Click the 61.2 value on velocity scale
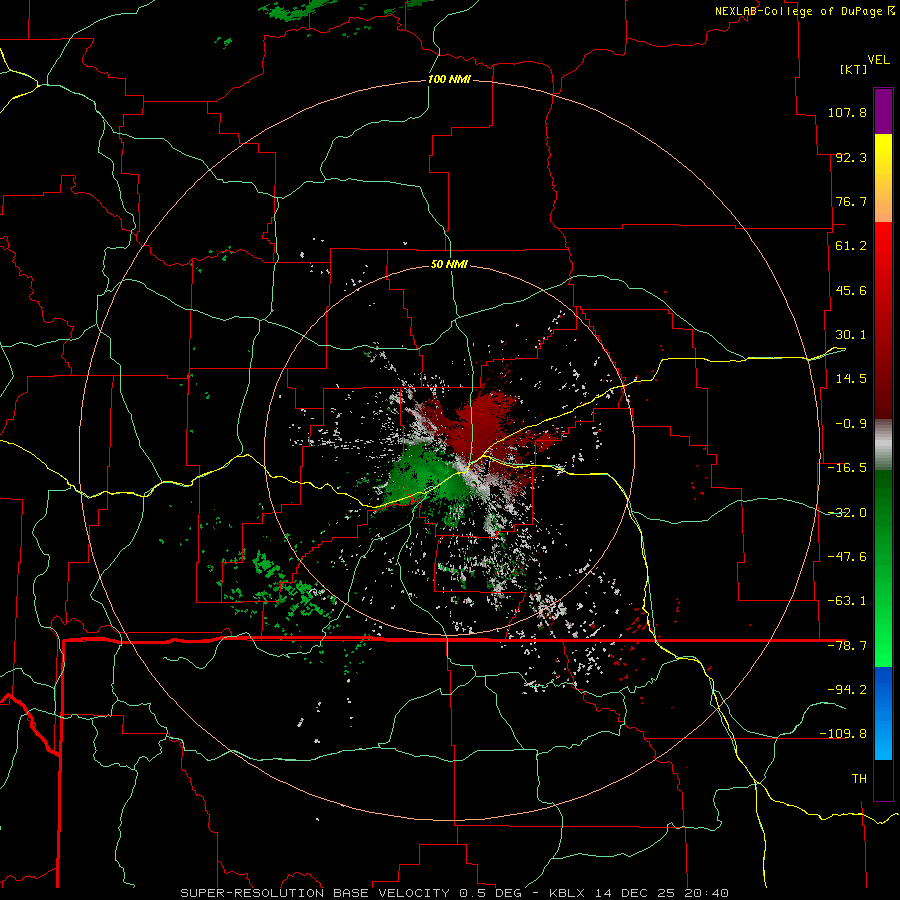Viewport: 900px width, 900px height. [851, 246]
